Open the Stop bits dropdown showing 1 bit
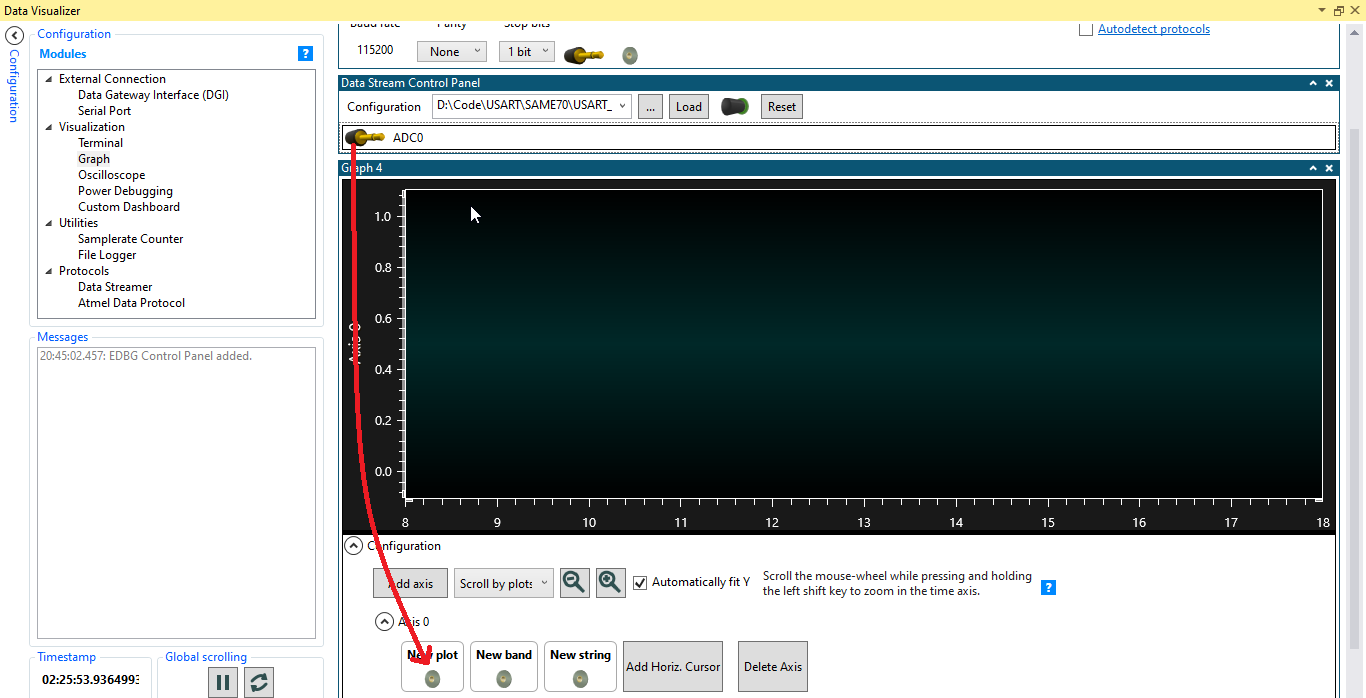 pyautogui.click(x=526, y=52)
